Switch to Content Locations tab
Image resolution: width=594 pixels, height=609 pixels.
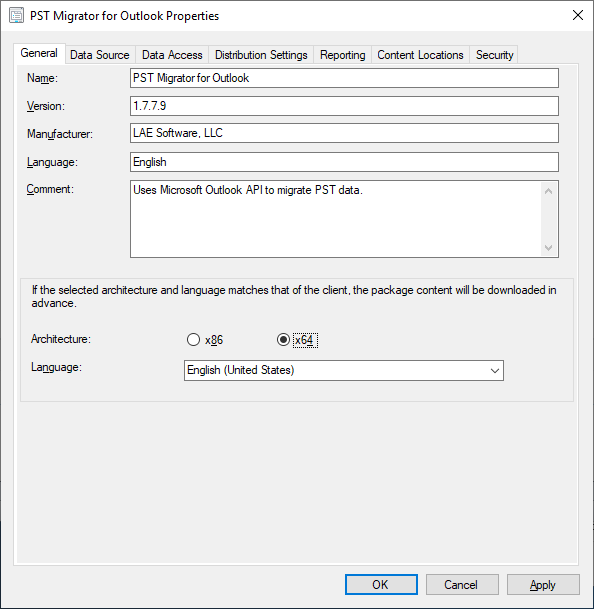420,55
